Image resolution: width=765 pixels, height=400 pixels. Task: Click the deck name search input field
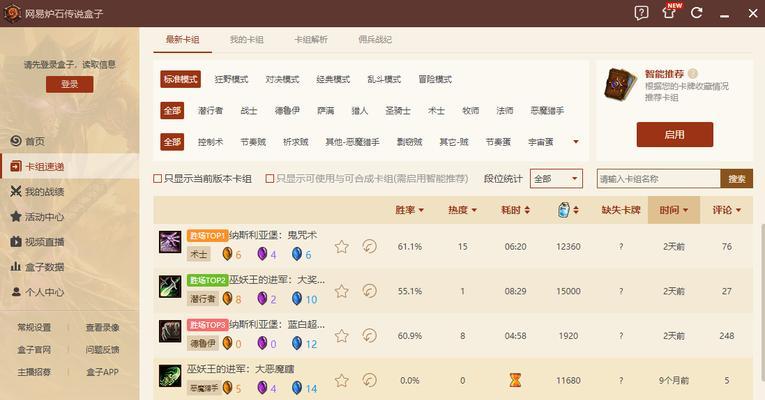(659, 179)
